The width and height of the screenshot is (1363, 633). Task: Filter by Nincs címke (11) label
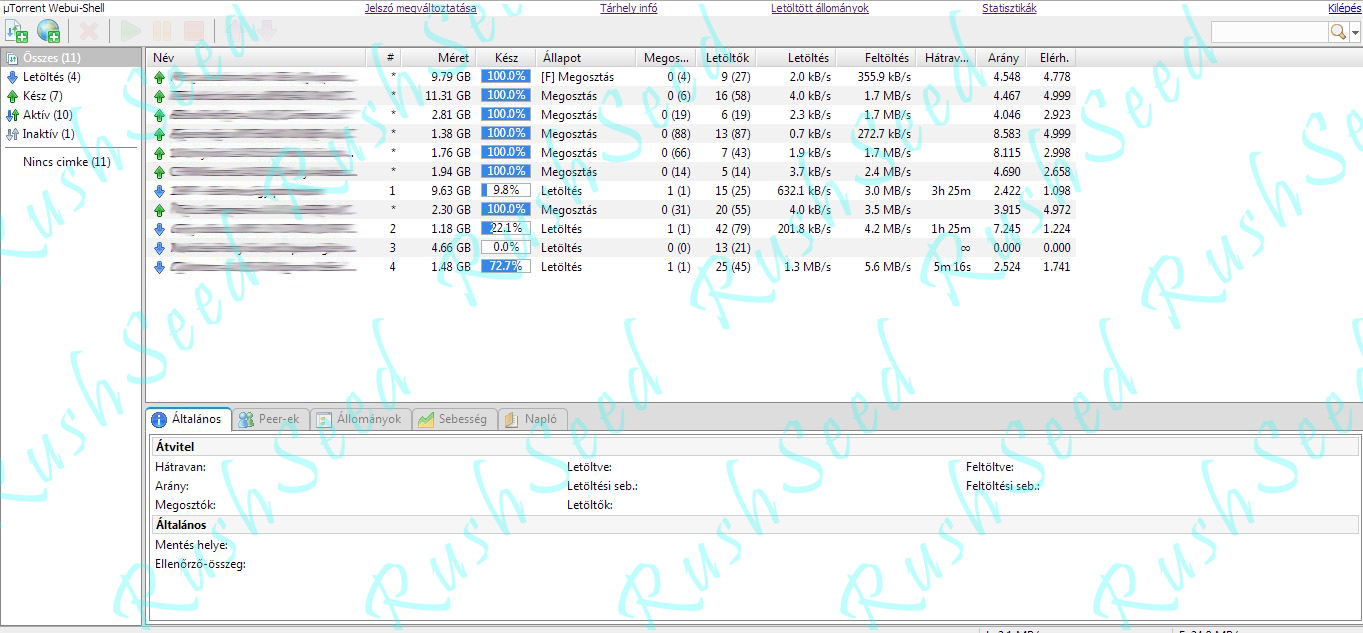click(66, 162)
